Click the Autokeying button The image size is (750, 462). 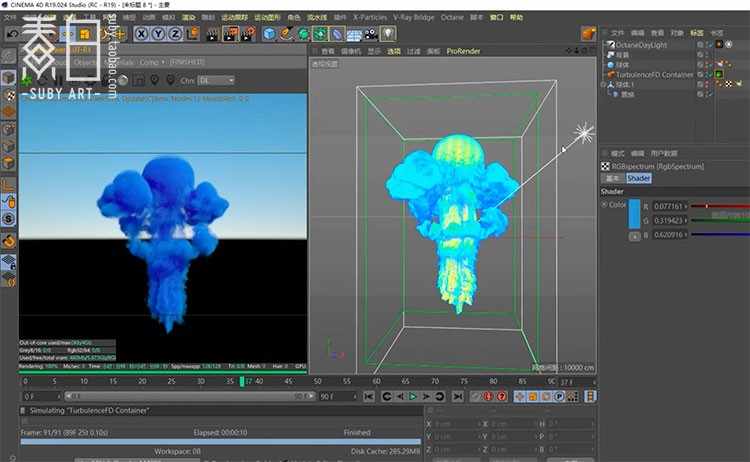(x=501, y=396)
